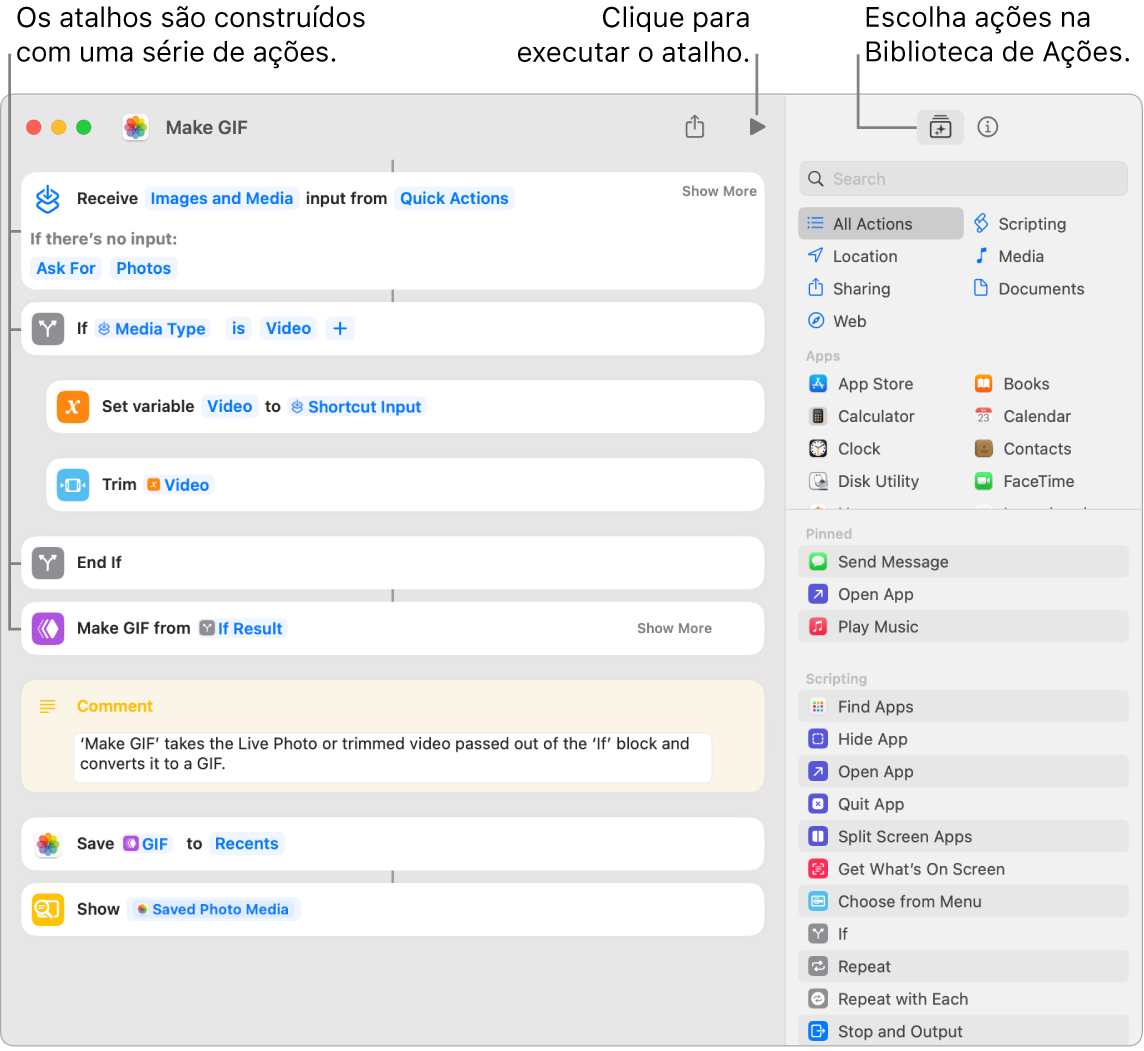Select Clock app actions
1144x1051 pixels.
857,448
